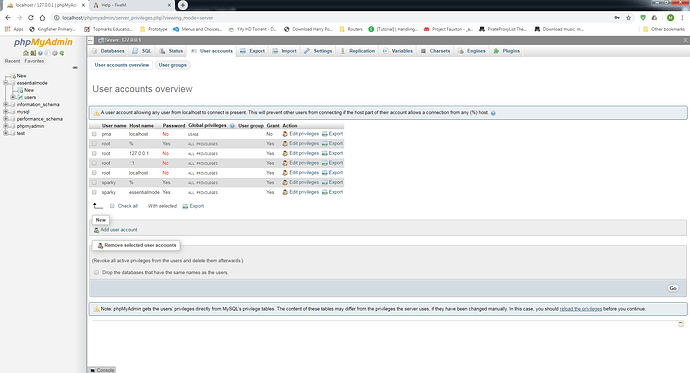The height and width of the screenshot is (373, 690).
Task: Click the chain link icon in navigation panel
Action: 75,68
